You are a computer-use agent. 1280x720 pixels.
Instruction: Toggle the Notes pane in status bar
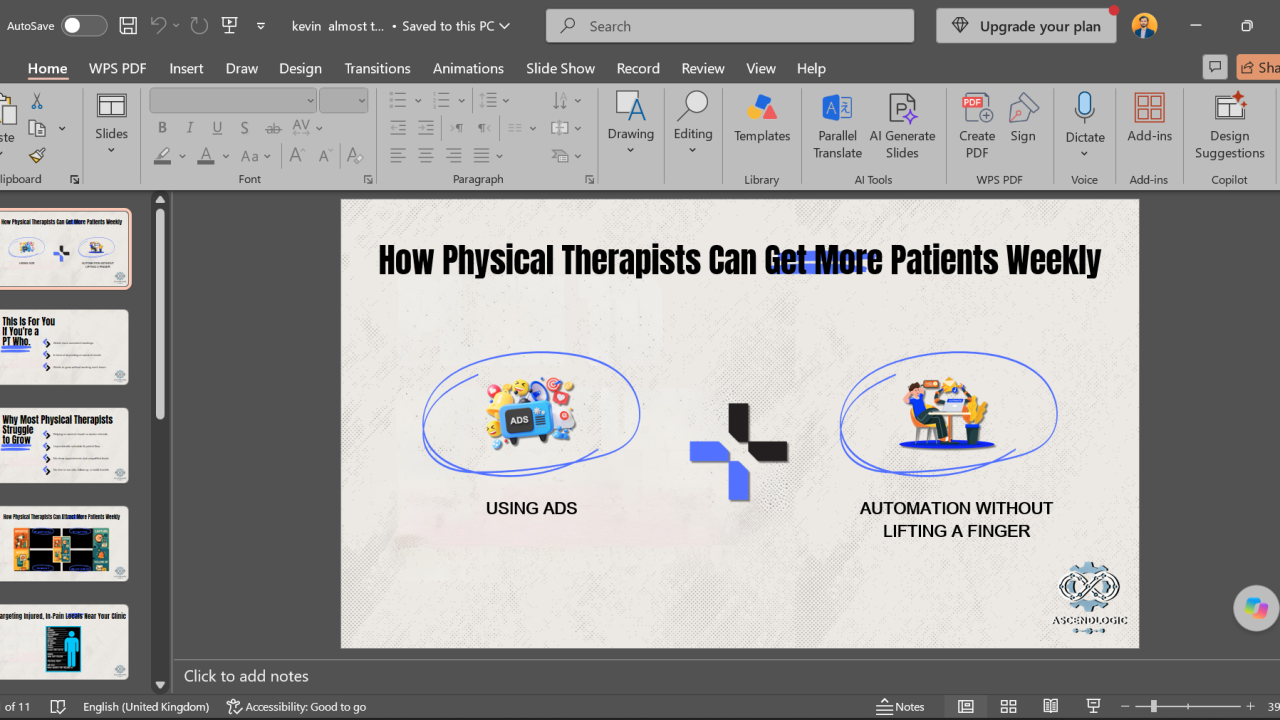click(900, 706)
